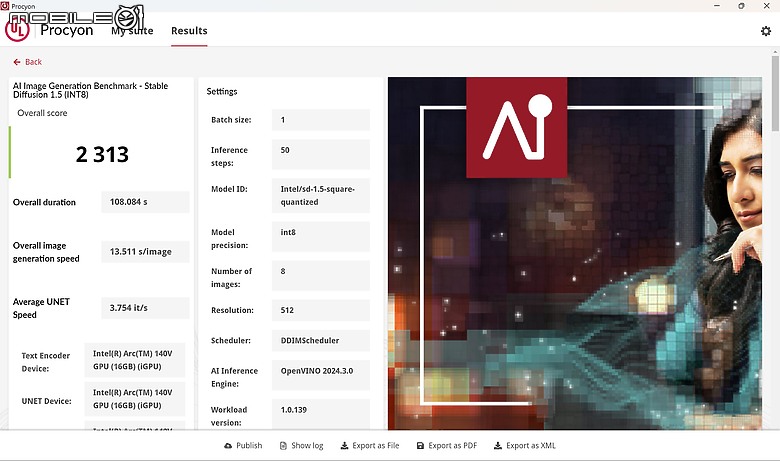Click the vertical scrollbar thumb
This screenshot has width=780, height=461.
(776, 93)
